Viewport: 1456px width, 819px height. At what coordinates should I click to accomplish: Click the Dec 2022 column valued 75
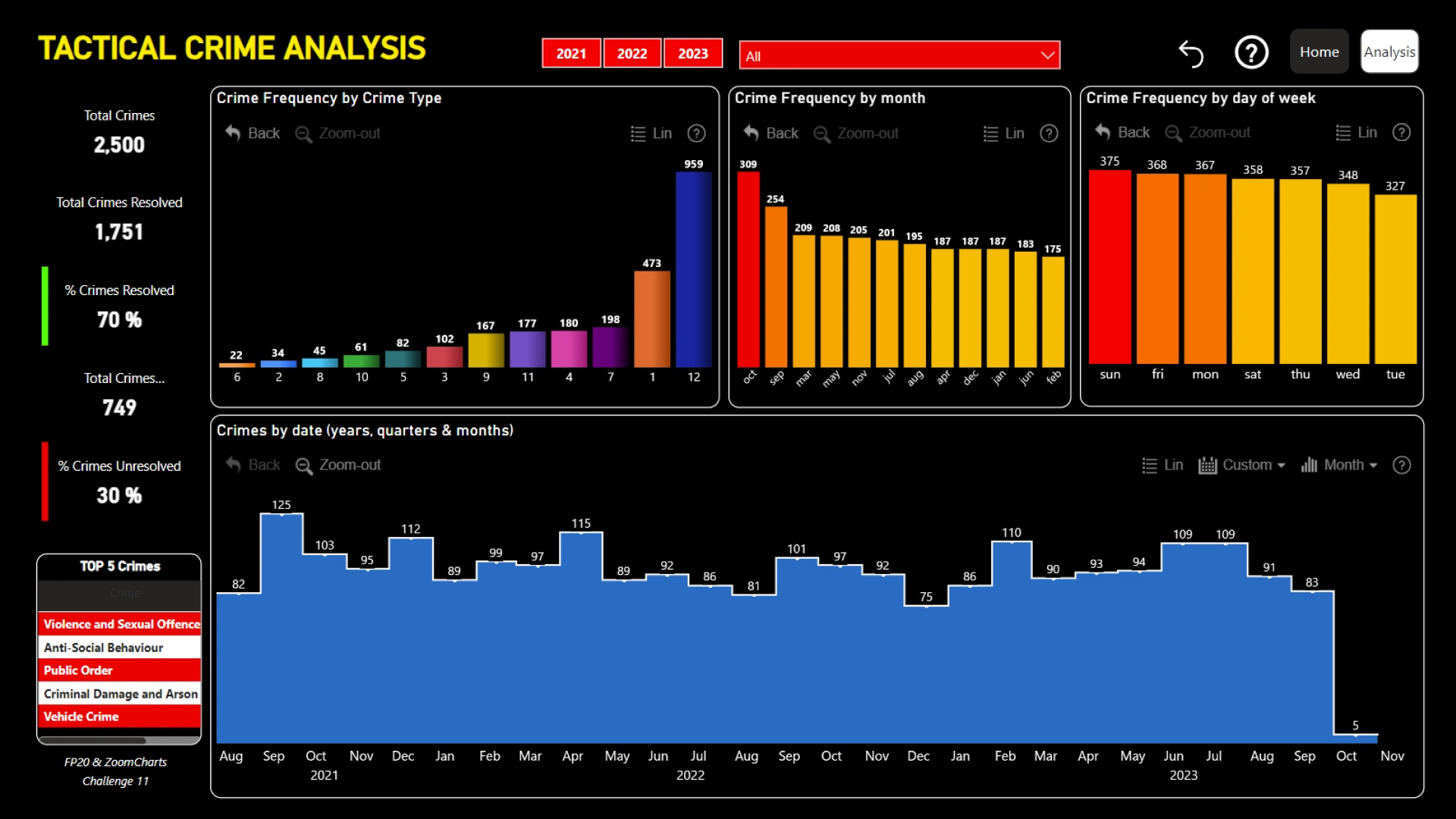(926, 674)
